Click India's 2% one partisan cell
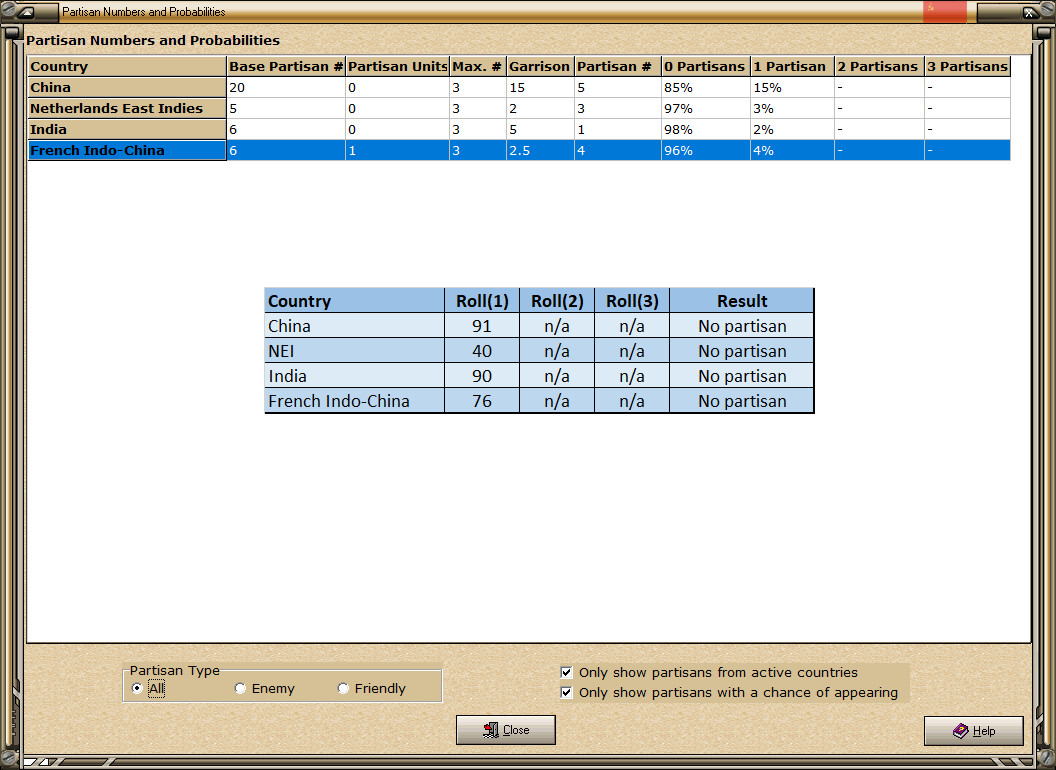Screen dimensions: 1056x770 [x=792, y=129]
